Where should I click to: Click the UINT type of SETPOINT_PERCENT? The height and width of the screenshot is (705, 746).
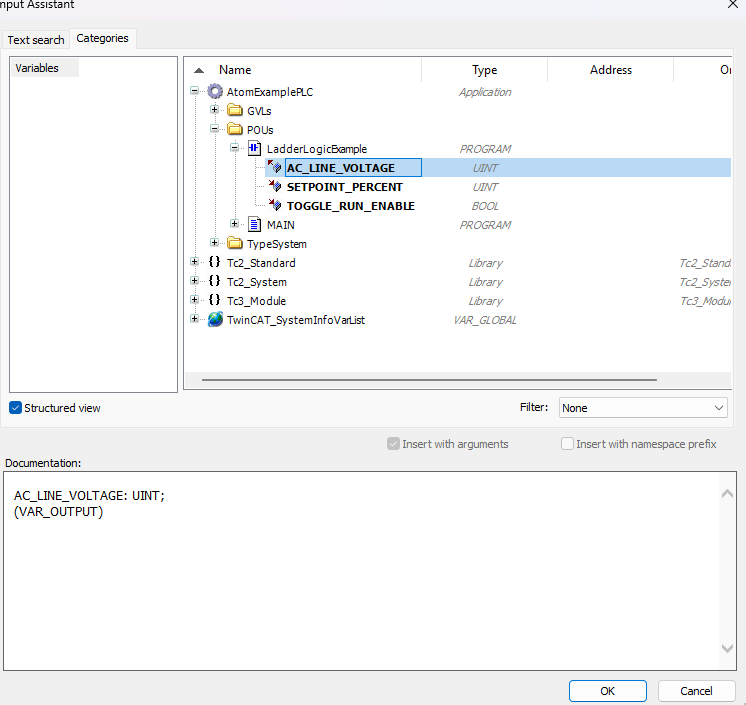pyautogui.click(x=485, y=187)
